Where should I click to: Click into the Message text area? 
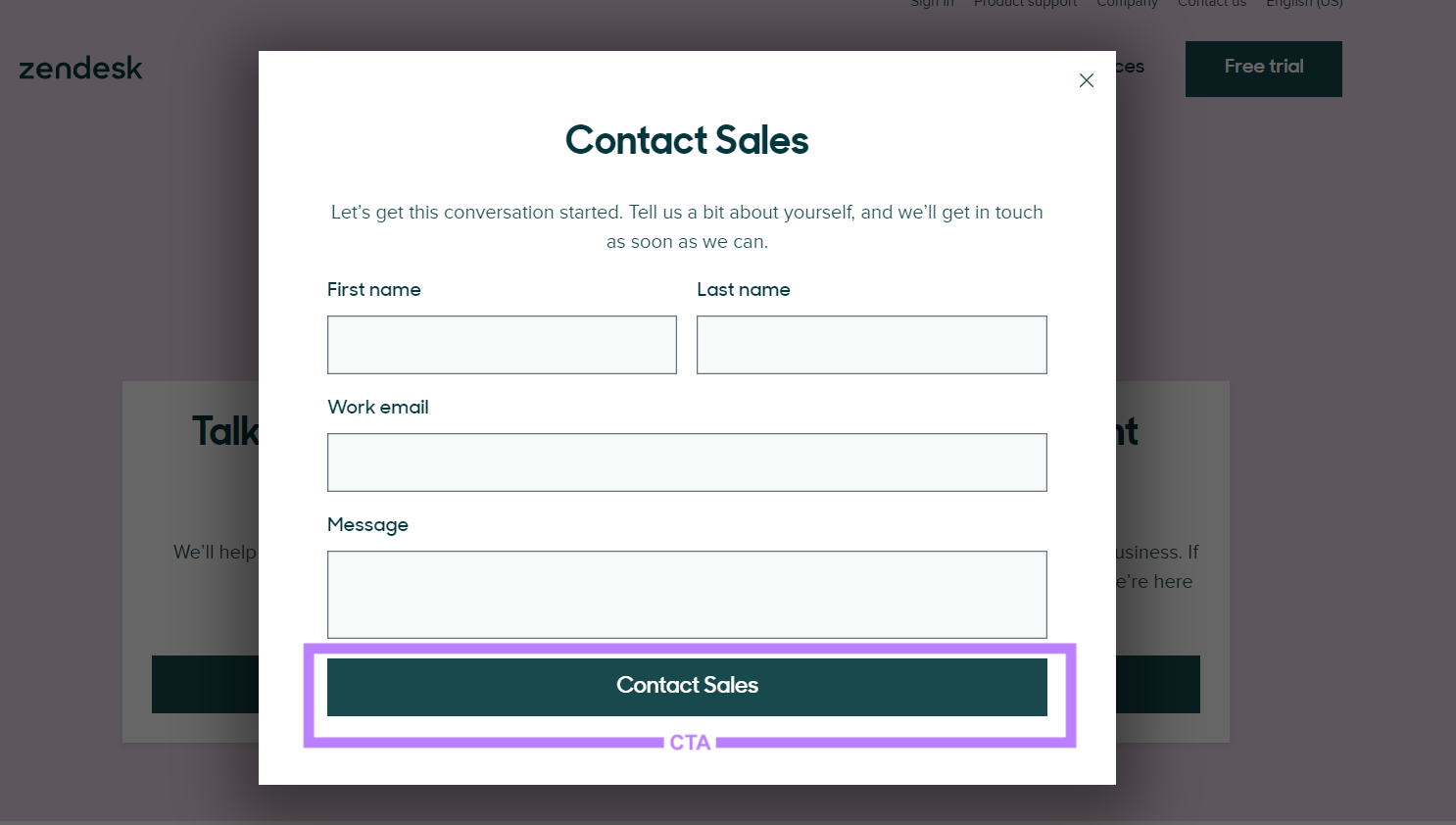687,594
